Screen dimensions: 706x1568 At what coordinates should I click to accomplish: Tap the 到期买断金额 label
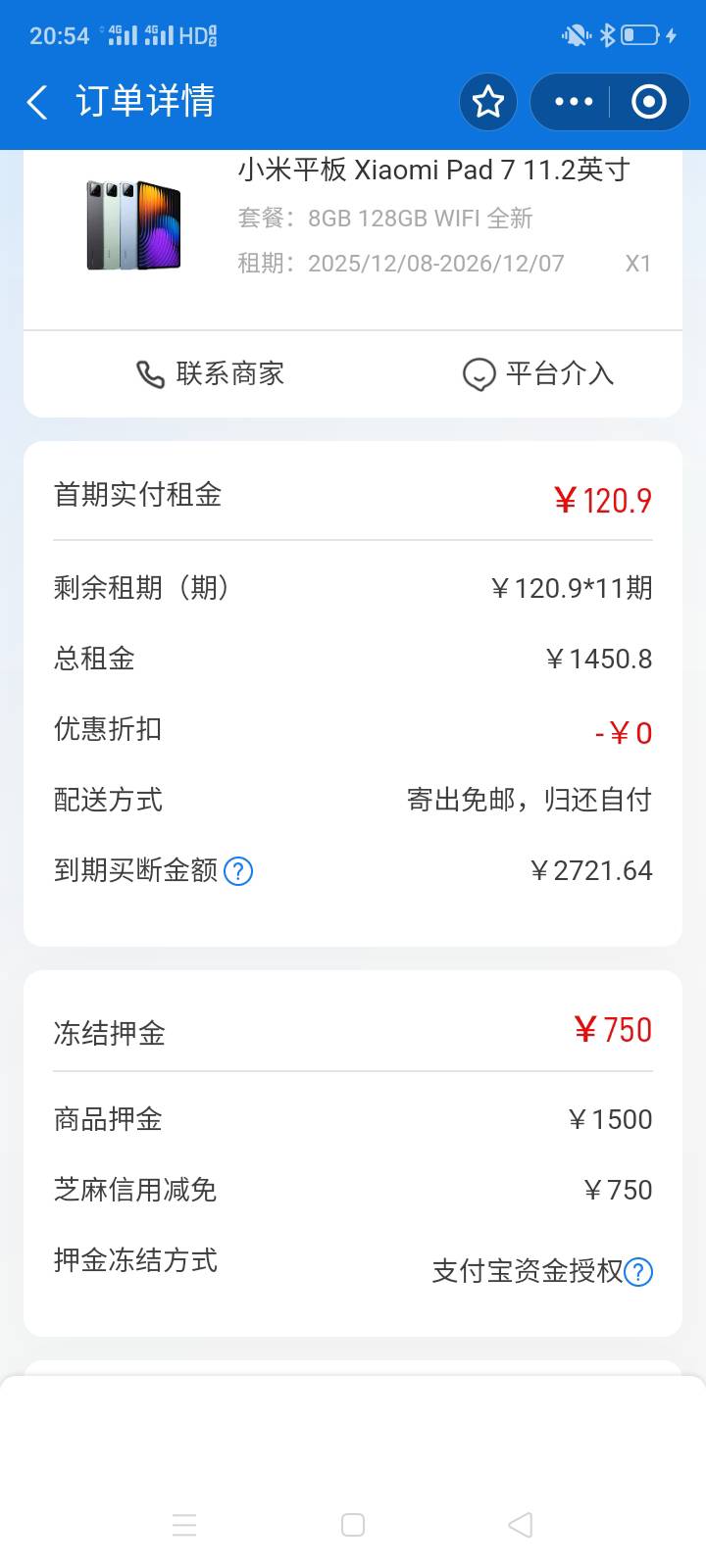coord(135,870)
